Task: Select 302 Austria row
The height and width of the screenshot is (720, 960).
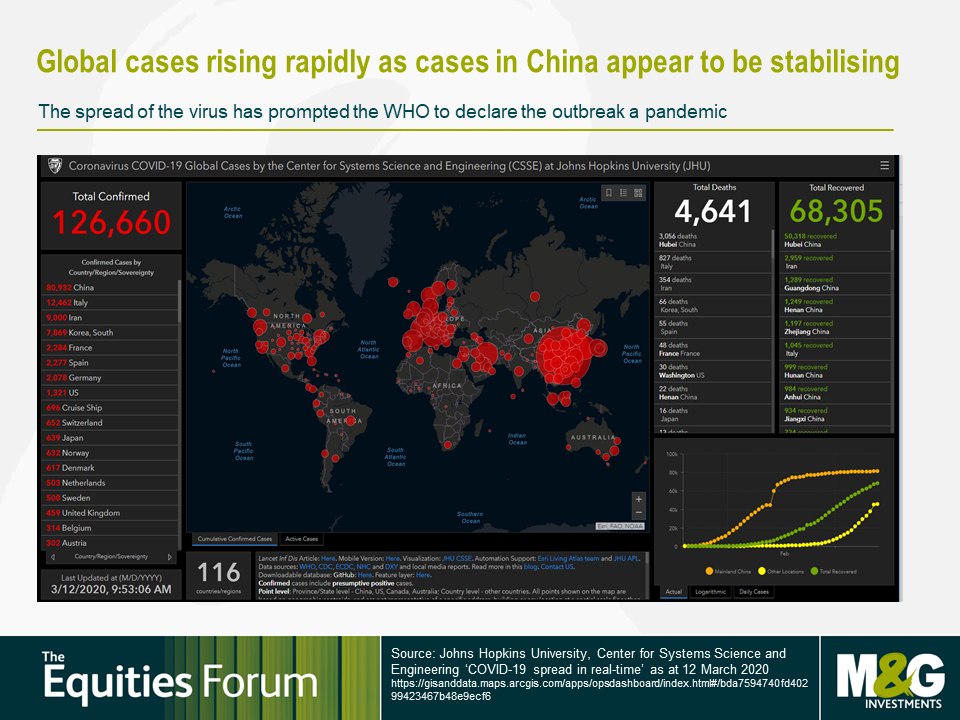Action: 110,543
